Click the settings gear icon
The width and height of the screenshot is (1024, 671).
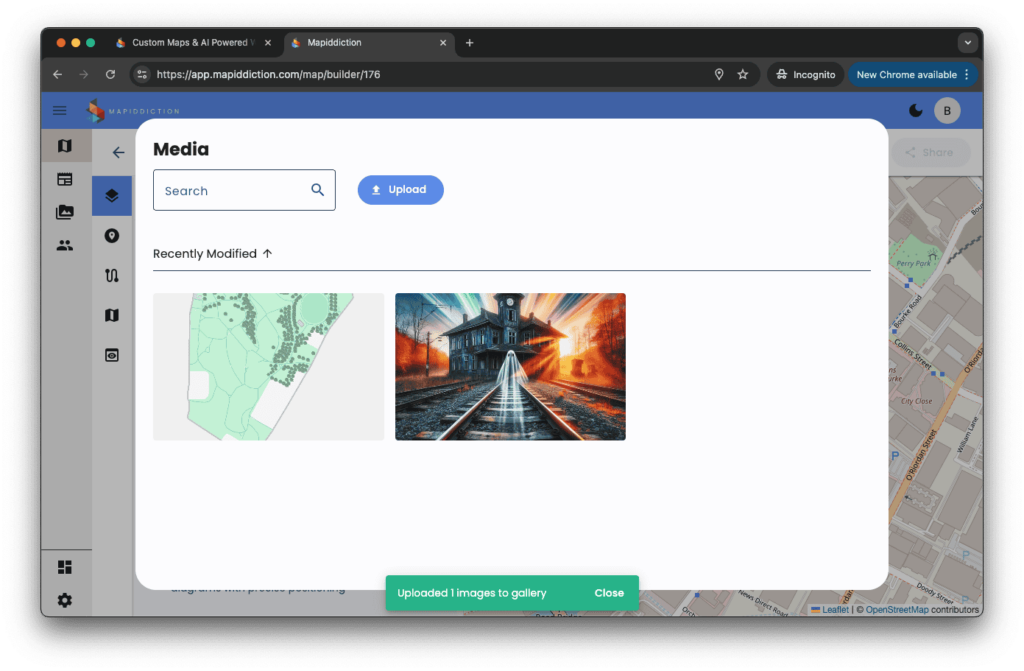click(x=65, y=600)
